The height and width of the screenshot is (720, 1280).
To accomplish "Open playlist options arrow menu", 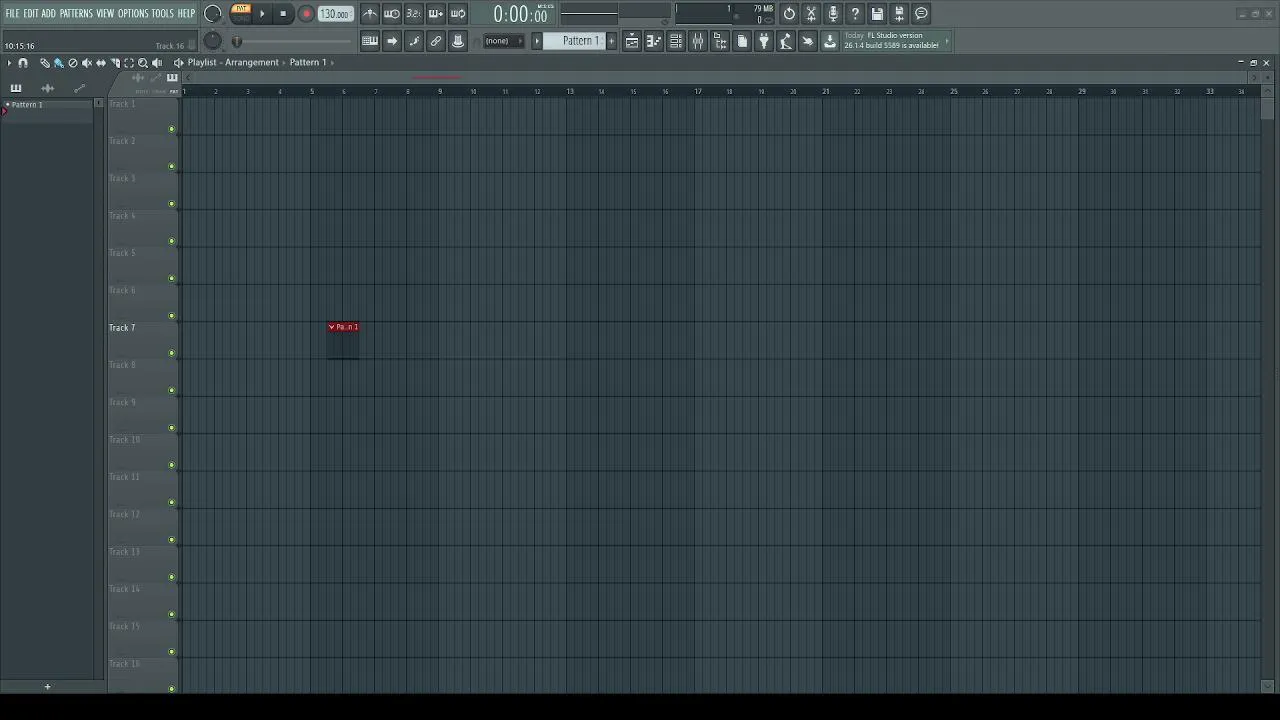I will coord(10,63).
